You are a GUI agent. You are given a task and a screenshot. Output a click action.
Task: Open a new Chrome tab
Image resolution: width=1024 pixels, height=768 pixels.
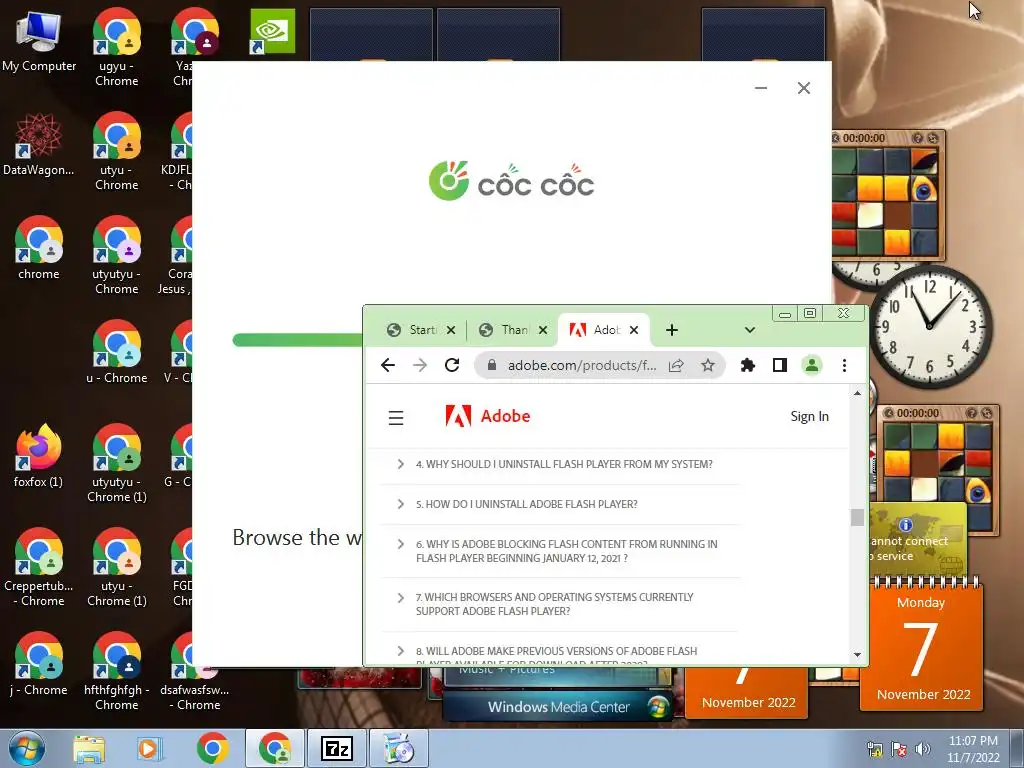point(671,330)
